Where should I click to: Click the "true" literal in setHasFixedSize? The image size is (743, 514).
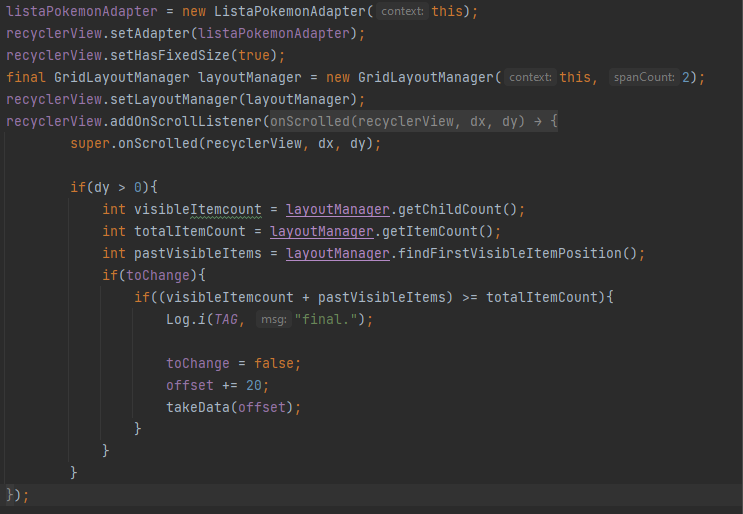tap(254, 55)
